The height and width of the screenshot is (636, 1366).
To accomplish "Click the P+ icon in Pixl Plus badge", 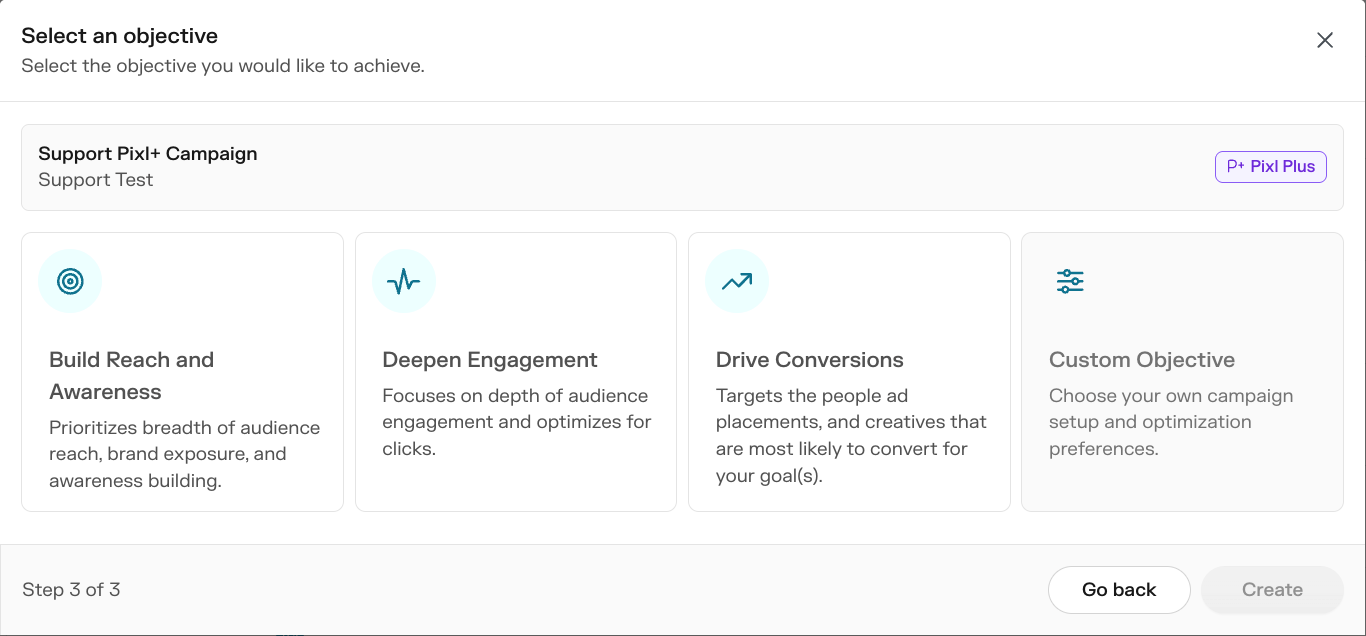I will pyautogui.click(x=1235, y=167).
